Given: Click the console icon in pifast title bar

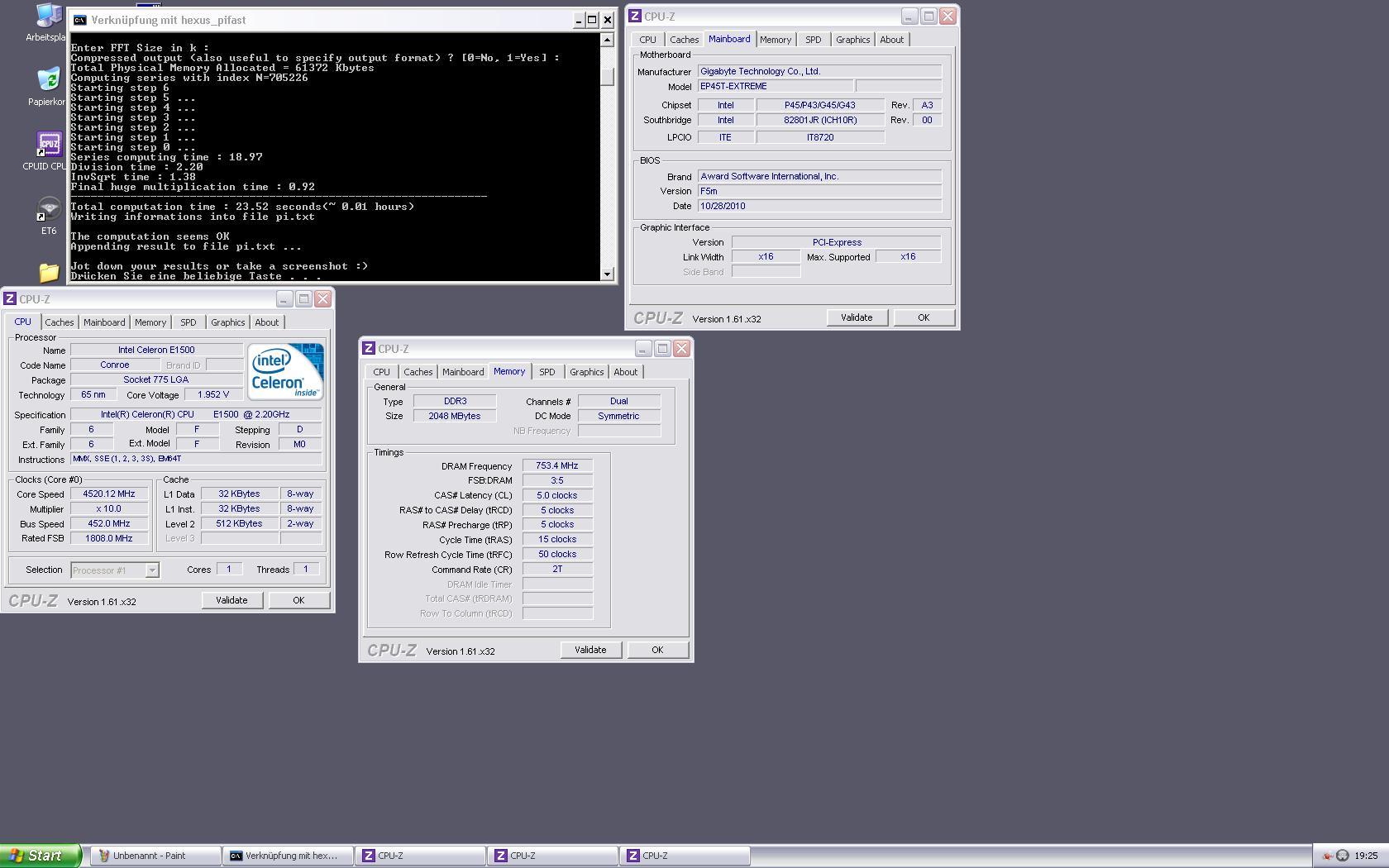Looking at the screenshot, I should (79, 20).
